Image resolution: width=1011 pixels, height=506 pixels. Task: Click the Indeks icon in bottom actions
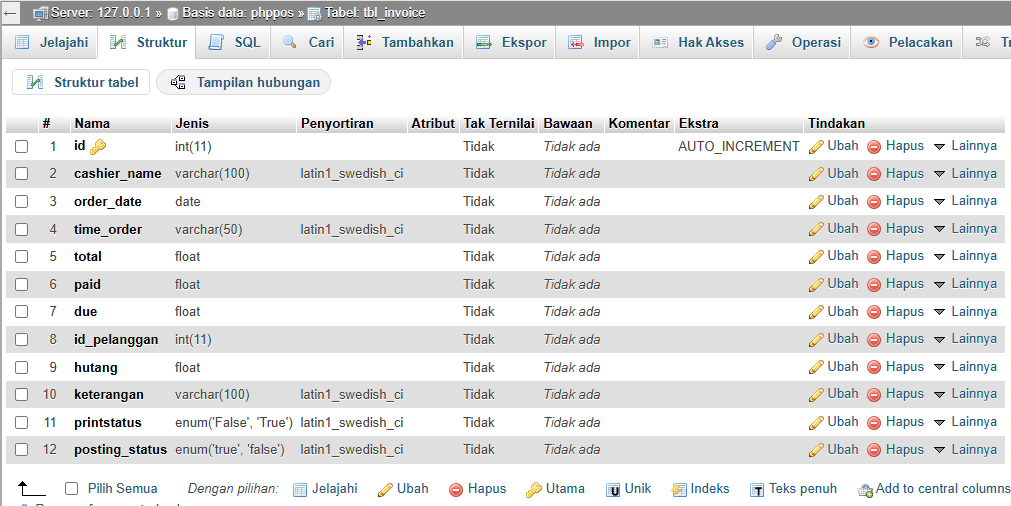[x=679, y=490]
